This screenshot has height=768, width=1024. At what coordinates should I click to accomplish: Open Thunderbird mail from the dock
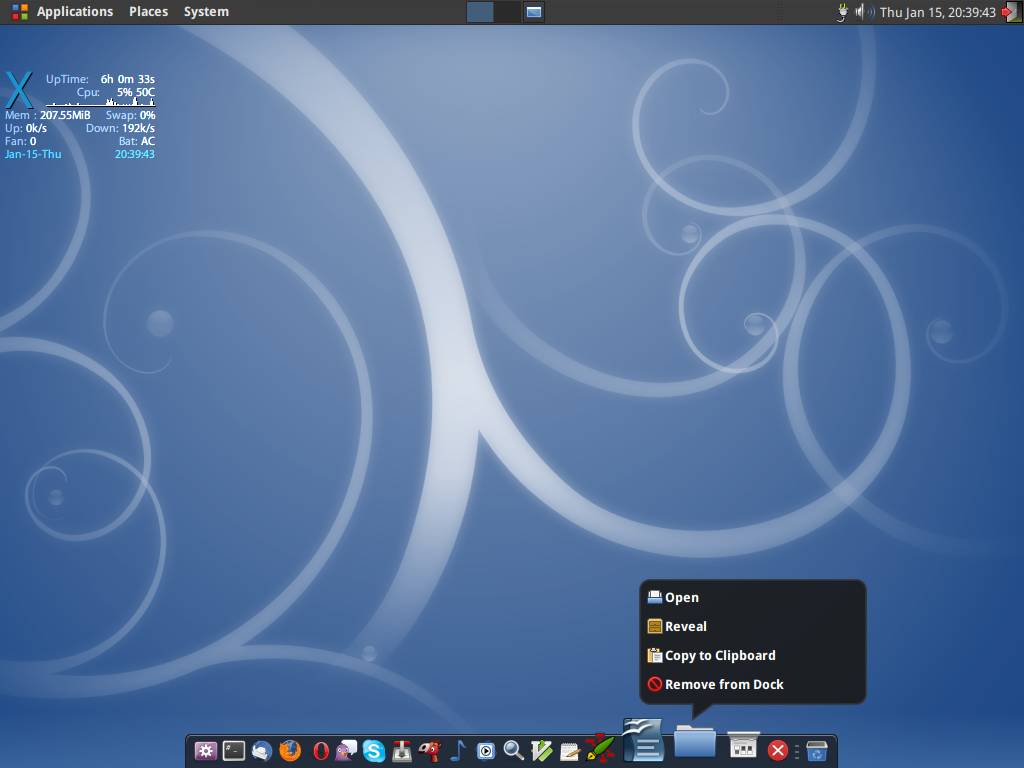262,751
